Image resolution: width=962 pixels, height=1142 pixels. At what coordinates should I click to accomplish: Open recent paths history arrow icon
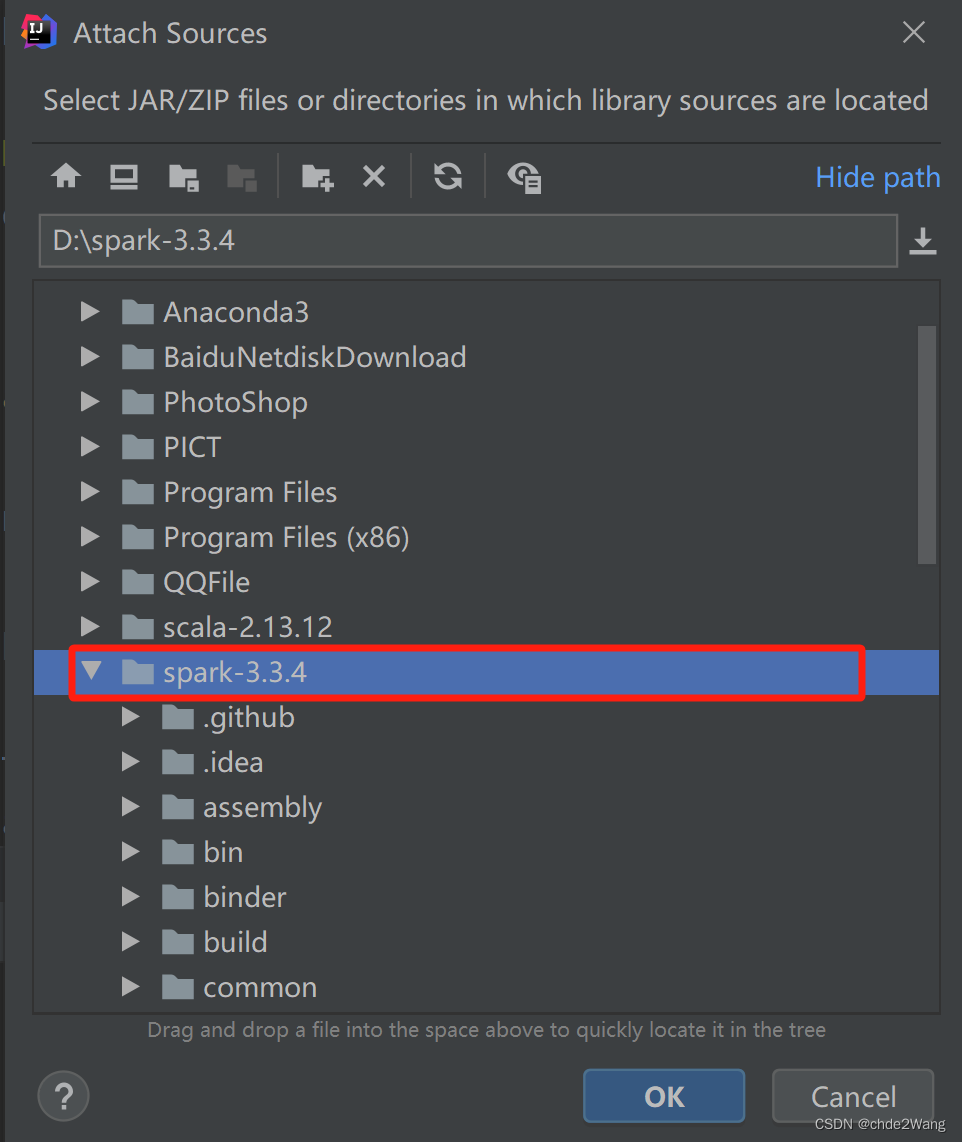click(x=923, y=241)
